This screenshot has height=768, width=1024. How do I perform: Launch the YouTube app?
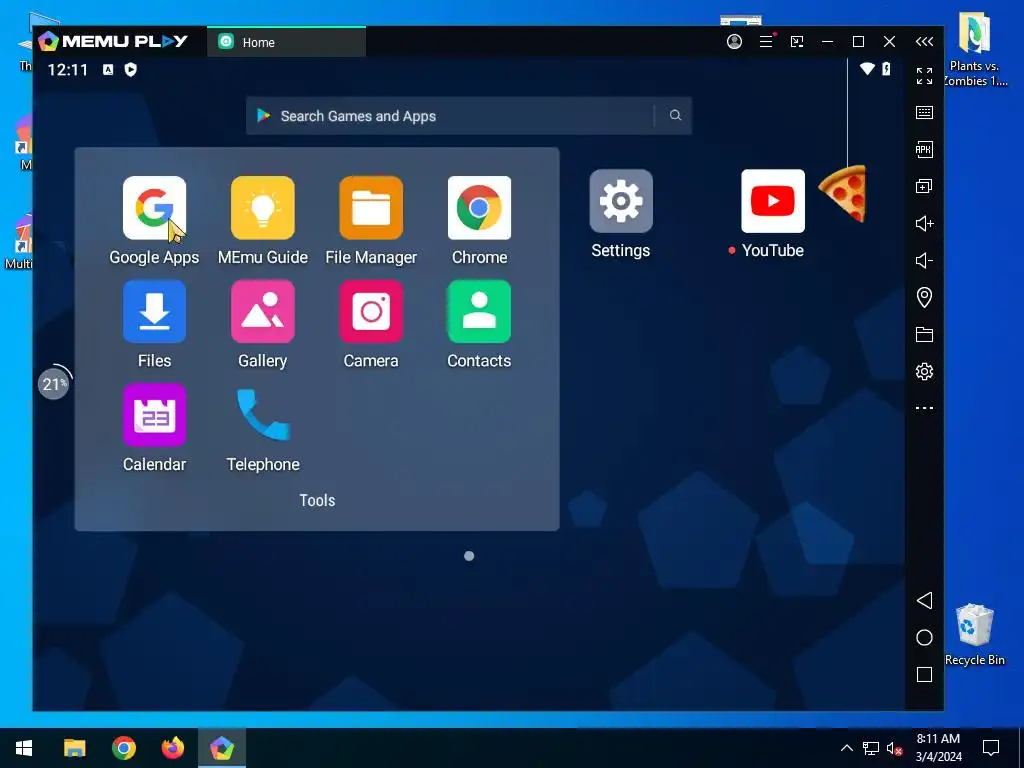click(x=773, y=201)
